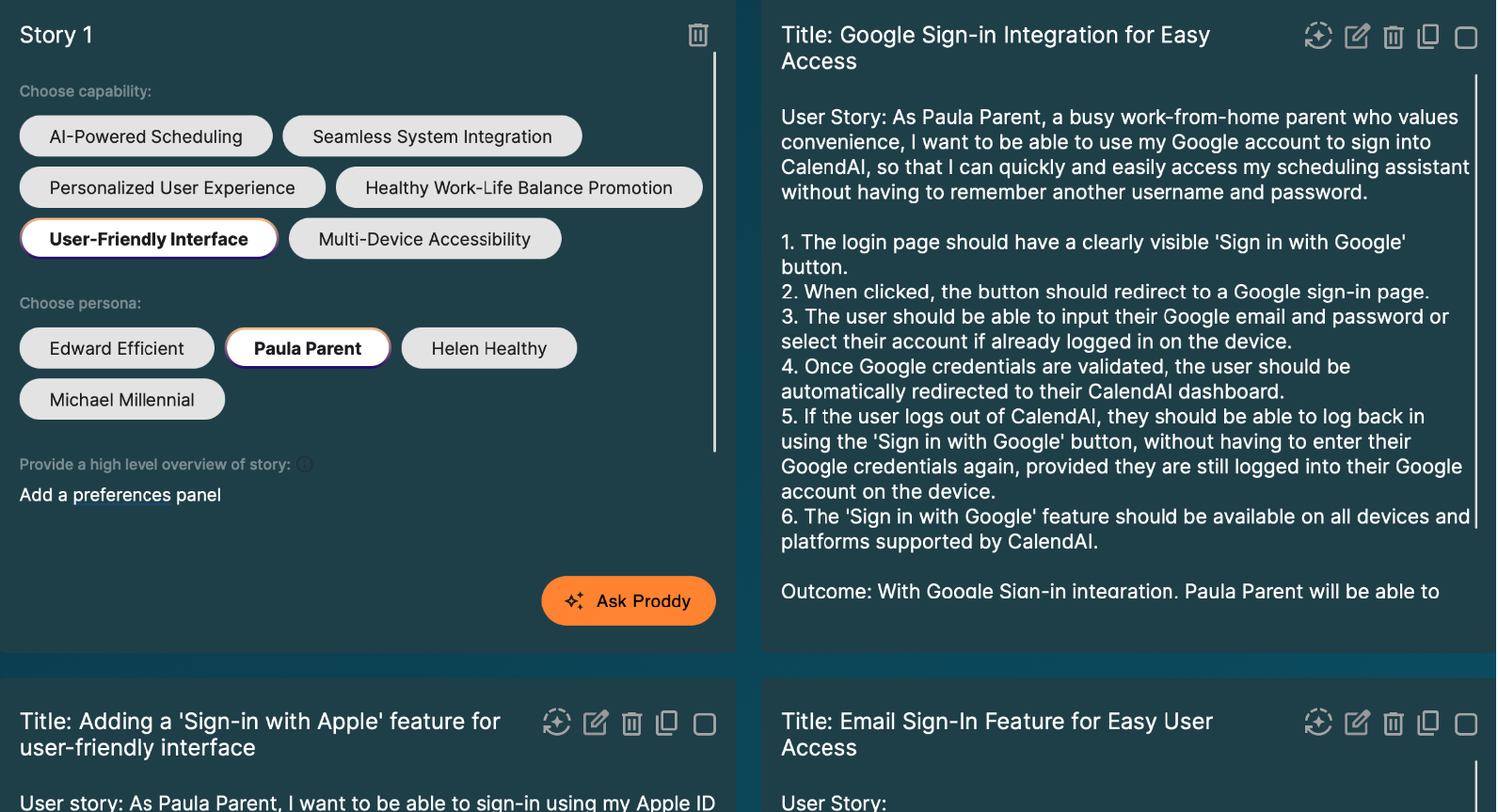Tick the Google Sign-in Integration story checkbox

[1466, 38]
